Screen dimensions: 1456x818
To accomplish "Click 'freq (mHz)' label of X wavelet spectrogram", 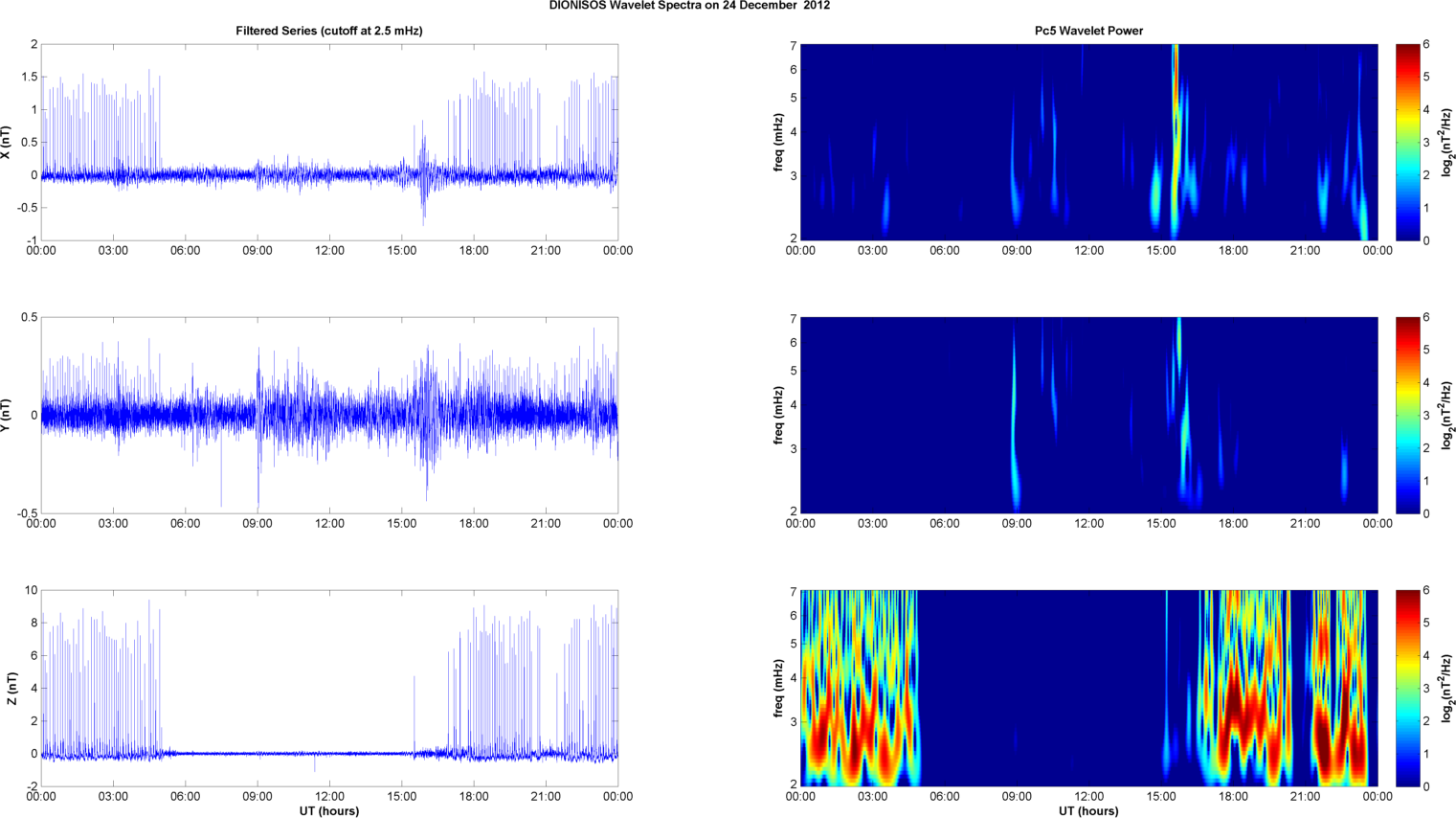I will point(779,143).
